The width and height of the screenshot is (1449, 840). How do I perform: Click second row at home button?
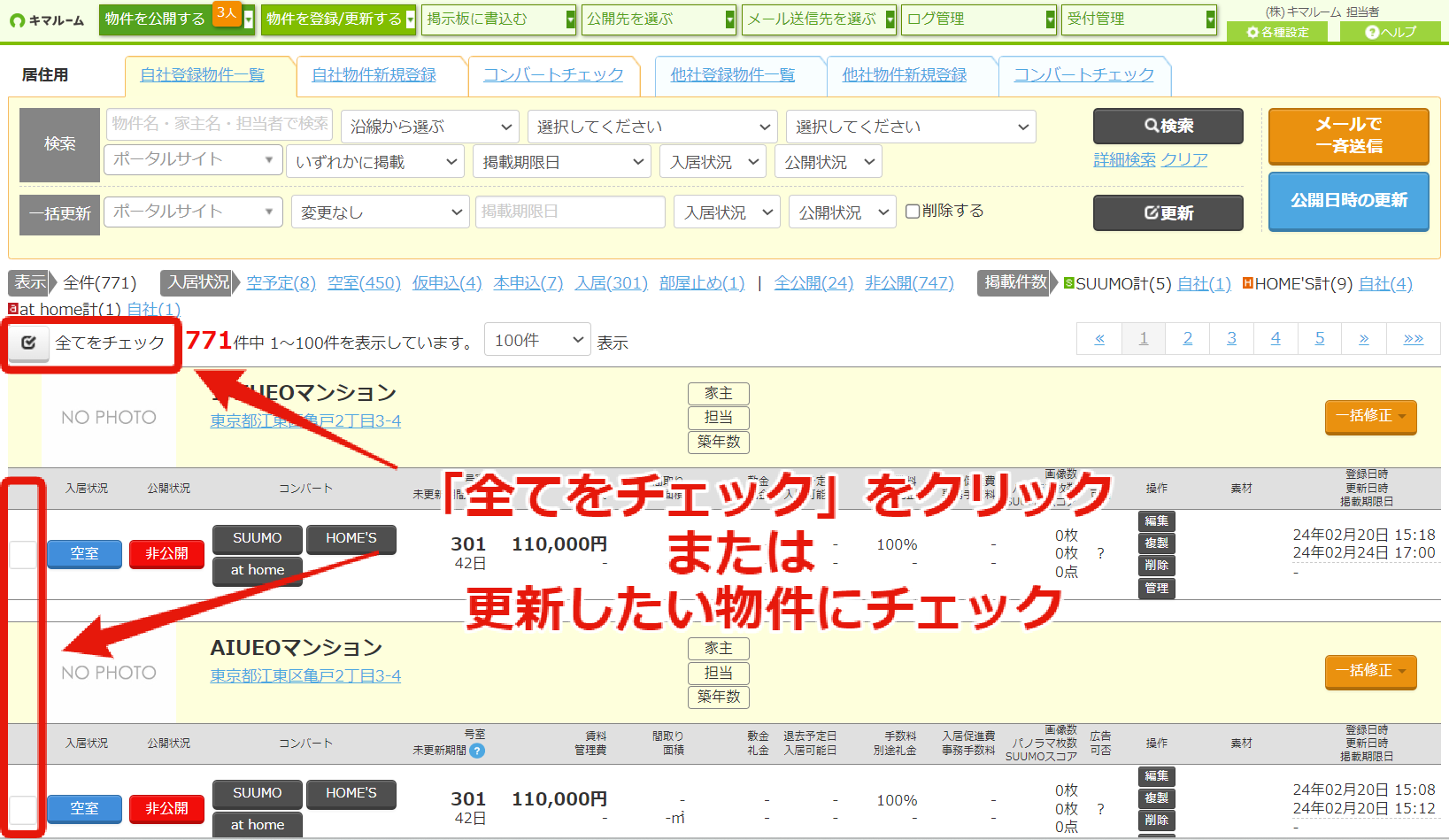257,825
